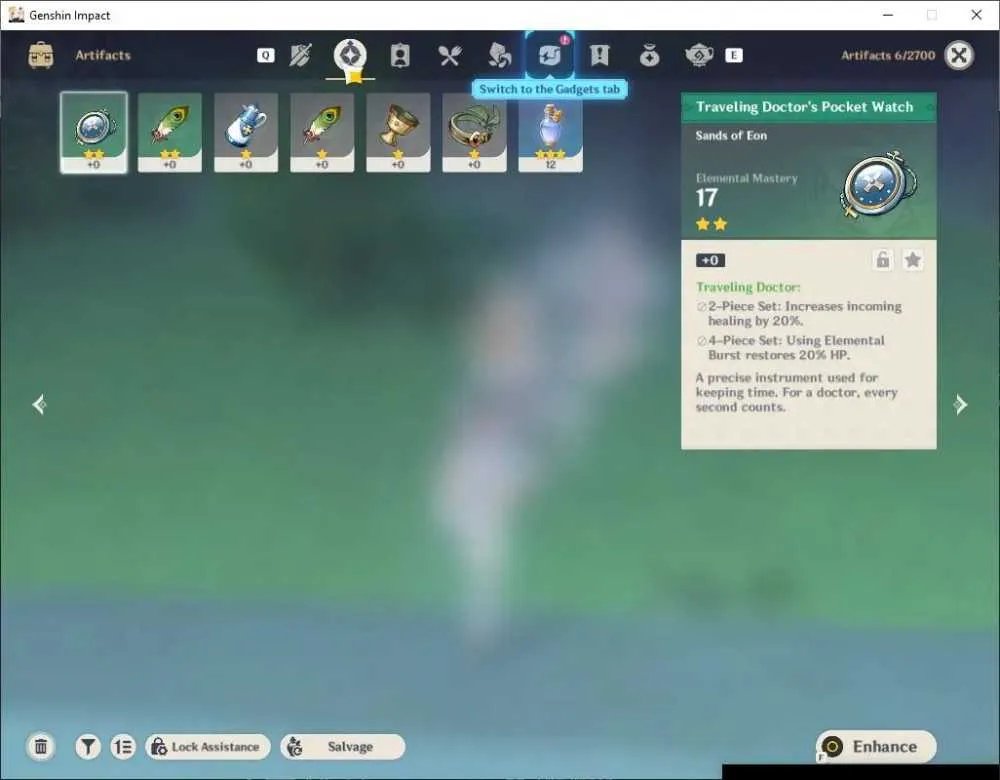Screen dimensions: 1000x780
Task: Open the Character Development Items tab
Action: [x=400, y=56]
